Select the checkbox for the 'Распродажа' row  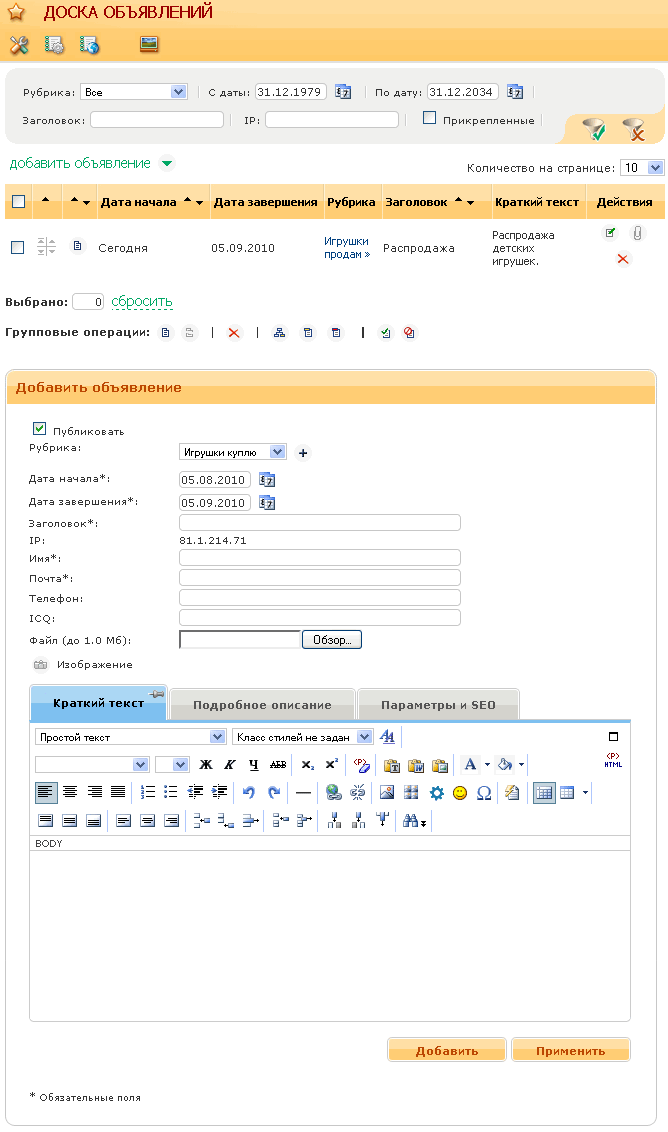click(x=17, y=248)
